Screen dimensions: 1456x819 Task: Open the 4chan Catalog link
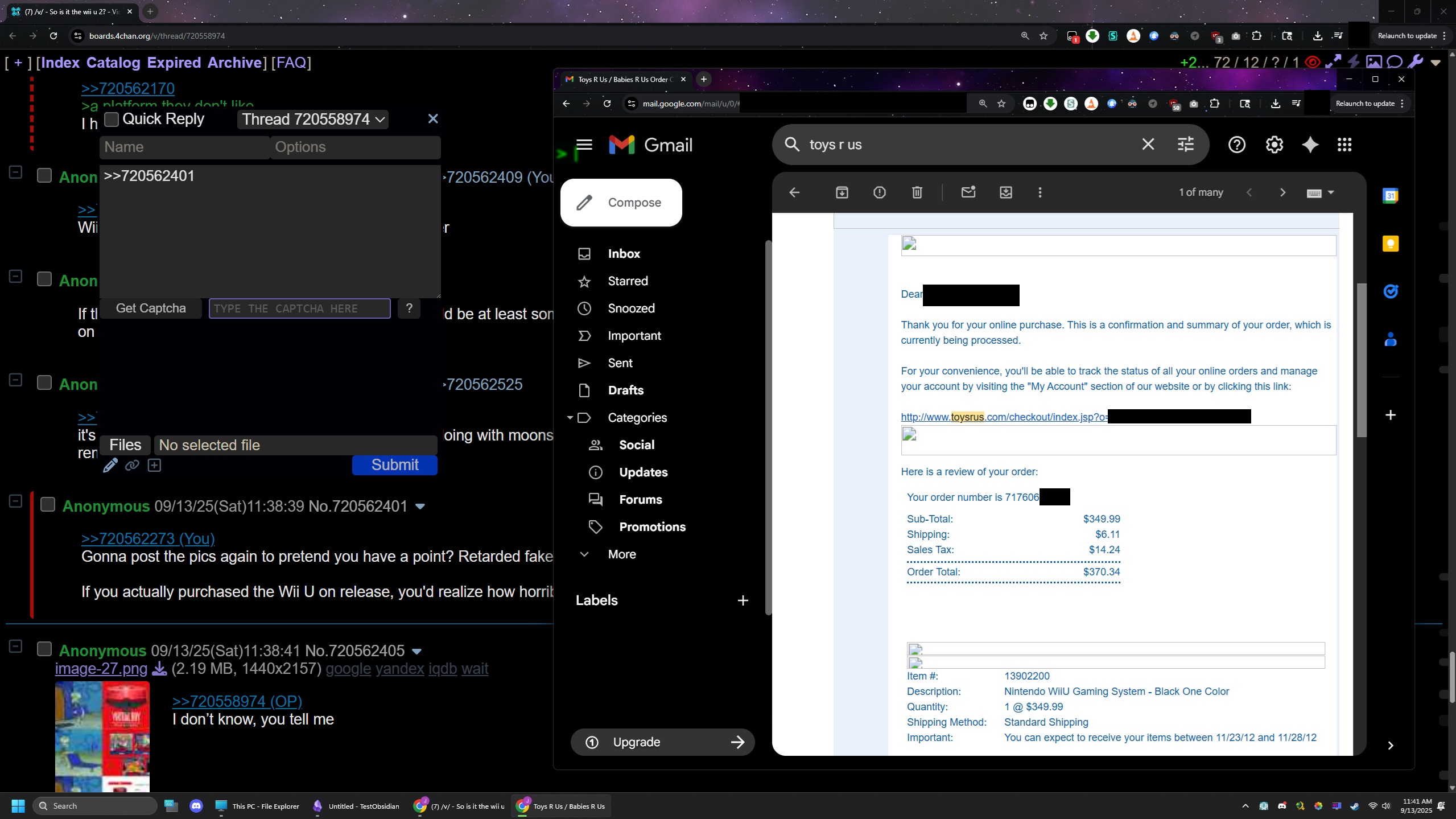[113, 63]
